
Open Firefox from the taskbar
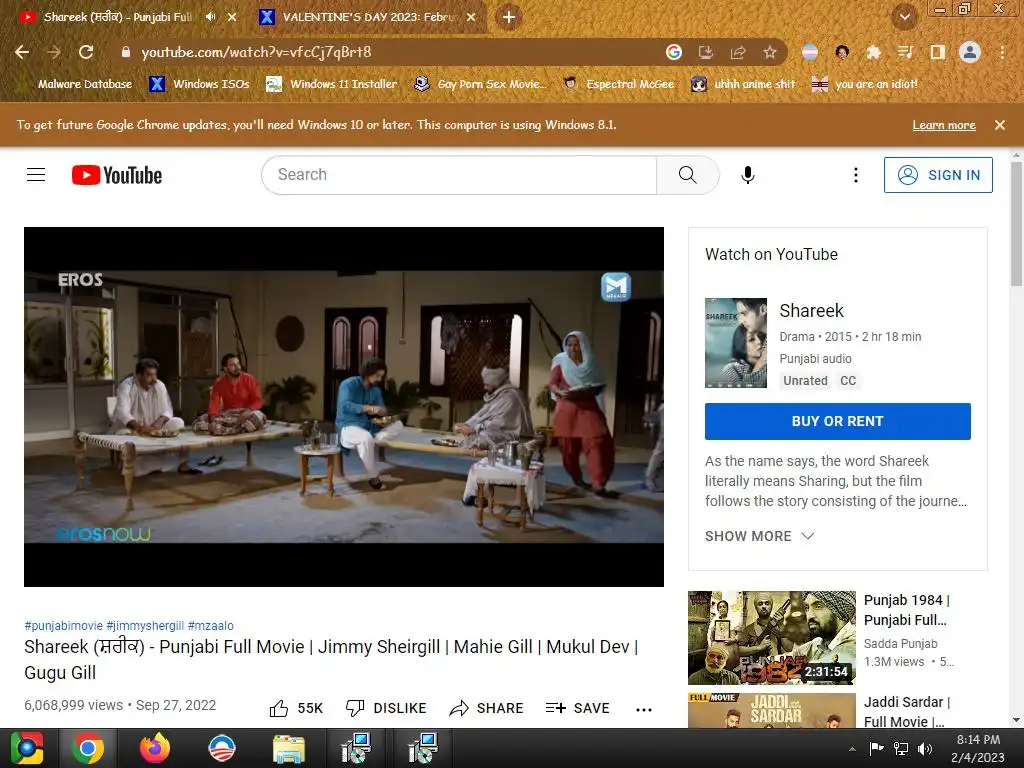155,748
